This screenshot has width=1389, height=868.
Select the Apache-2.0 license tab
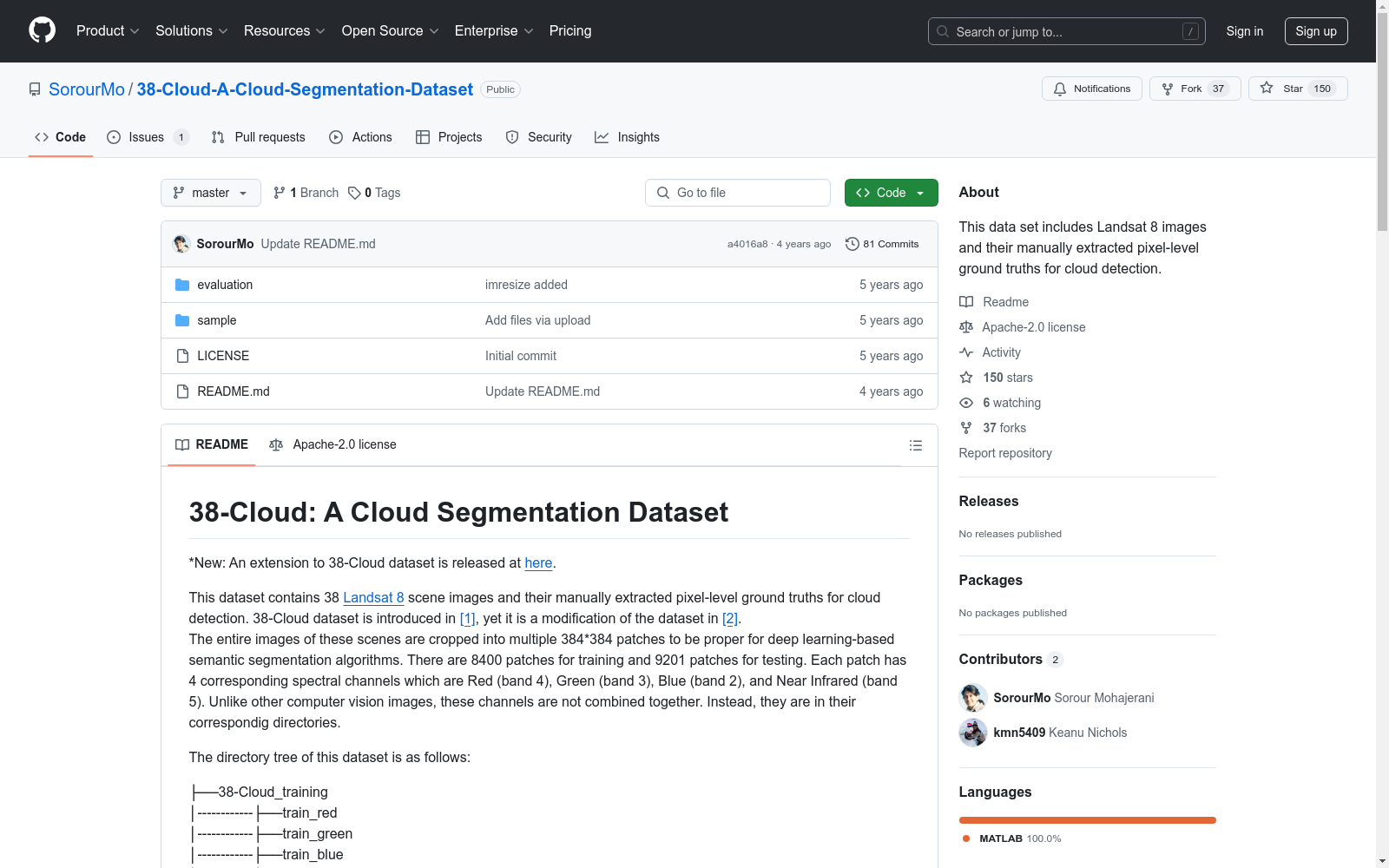click(x=332, y=445)
